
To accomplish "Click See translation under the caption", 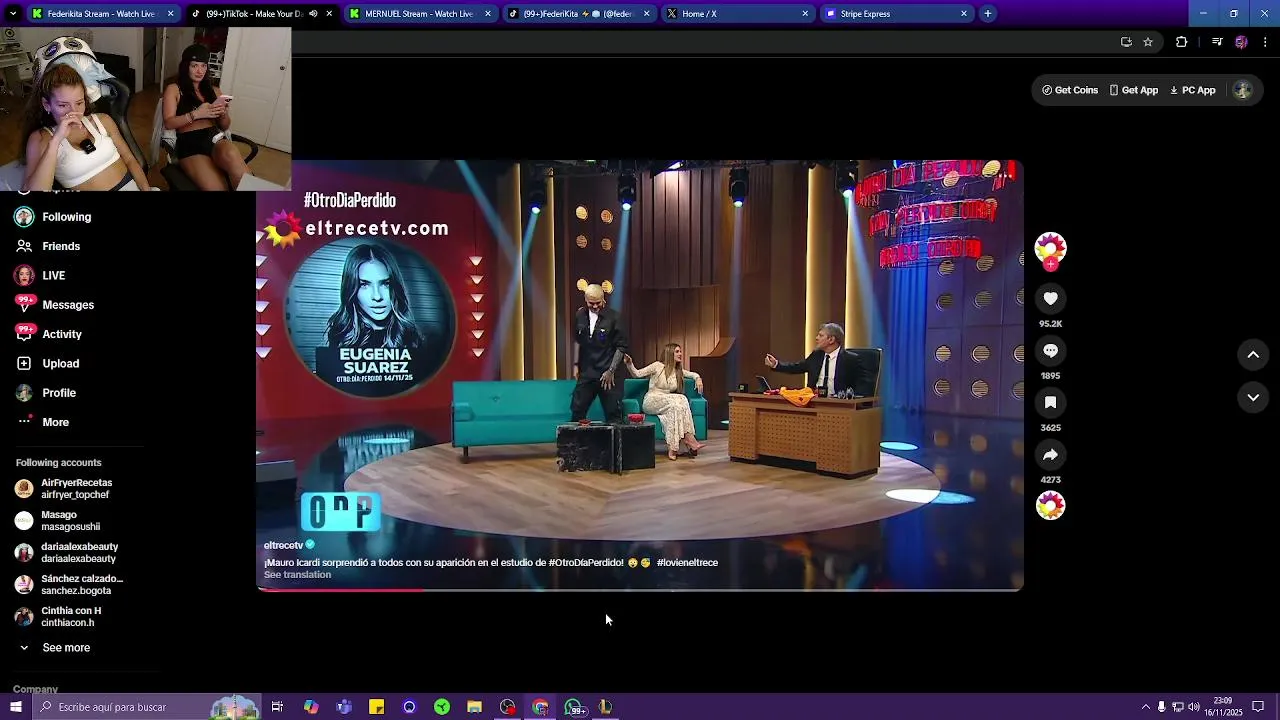I will coord(297,575).
